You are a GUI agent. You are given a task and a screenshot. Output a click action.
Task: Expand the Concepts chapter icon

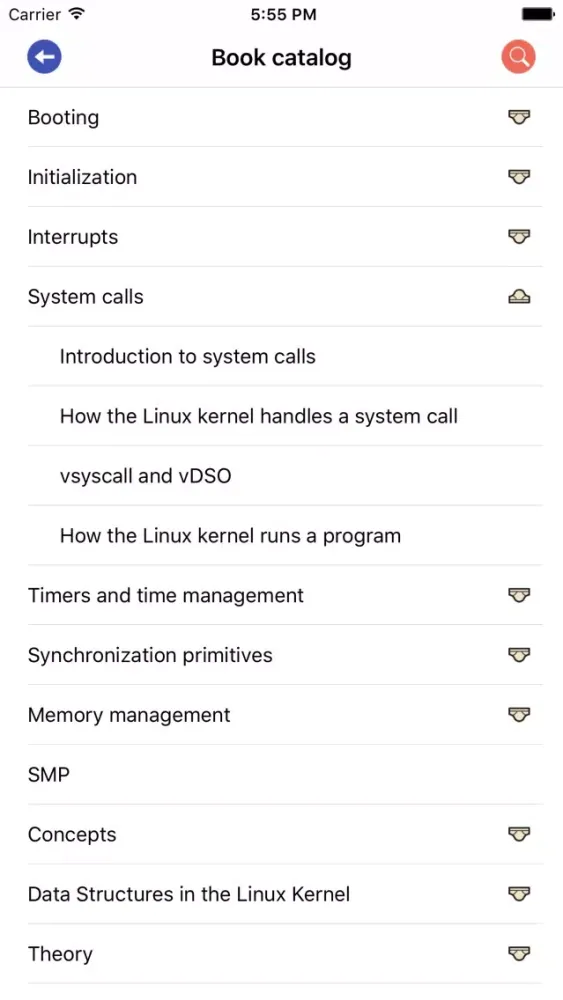pos(519,834)
